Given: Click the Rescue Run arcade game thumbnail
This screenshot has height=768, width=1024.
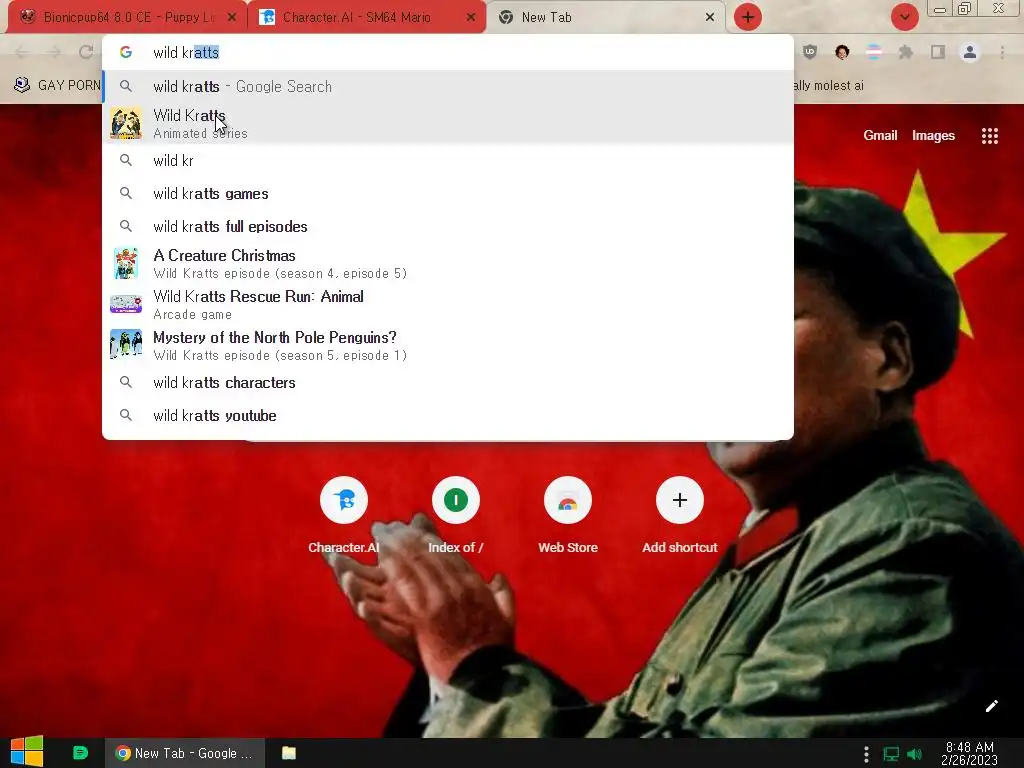Looking at the screenshot, I should point(126,304).
